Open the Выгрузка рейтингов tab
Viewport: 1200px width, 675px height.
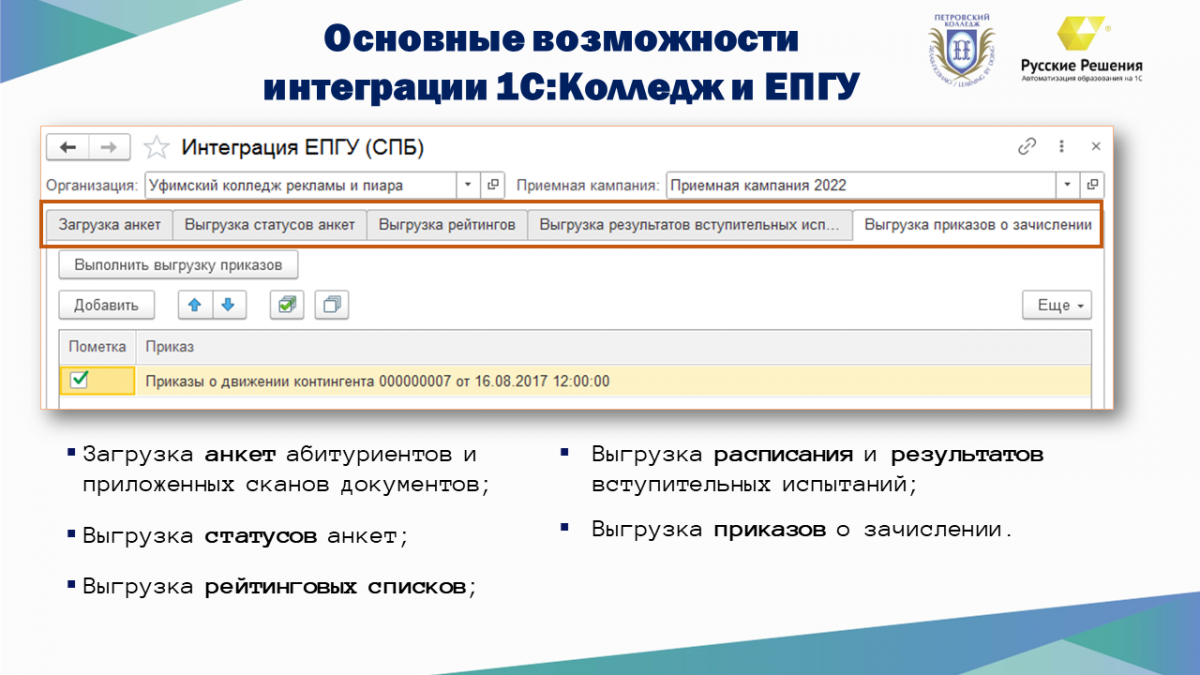(x=447, y=225)
